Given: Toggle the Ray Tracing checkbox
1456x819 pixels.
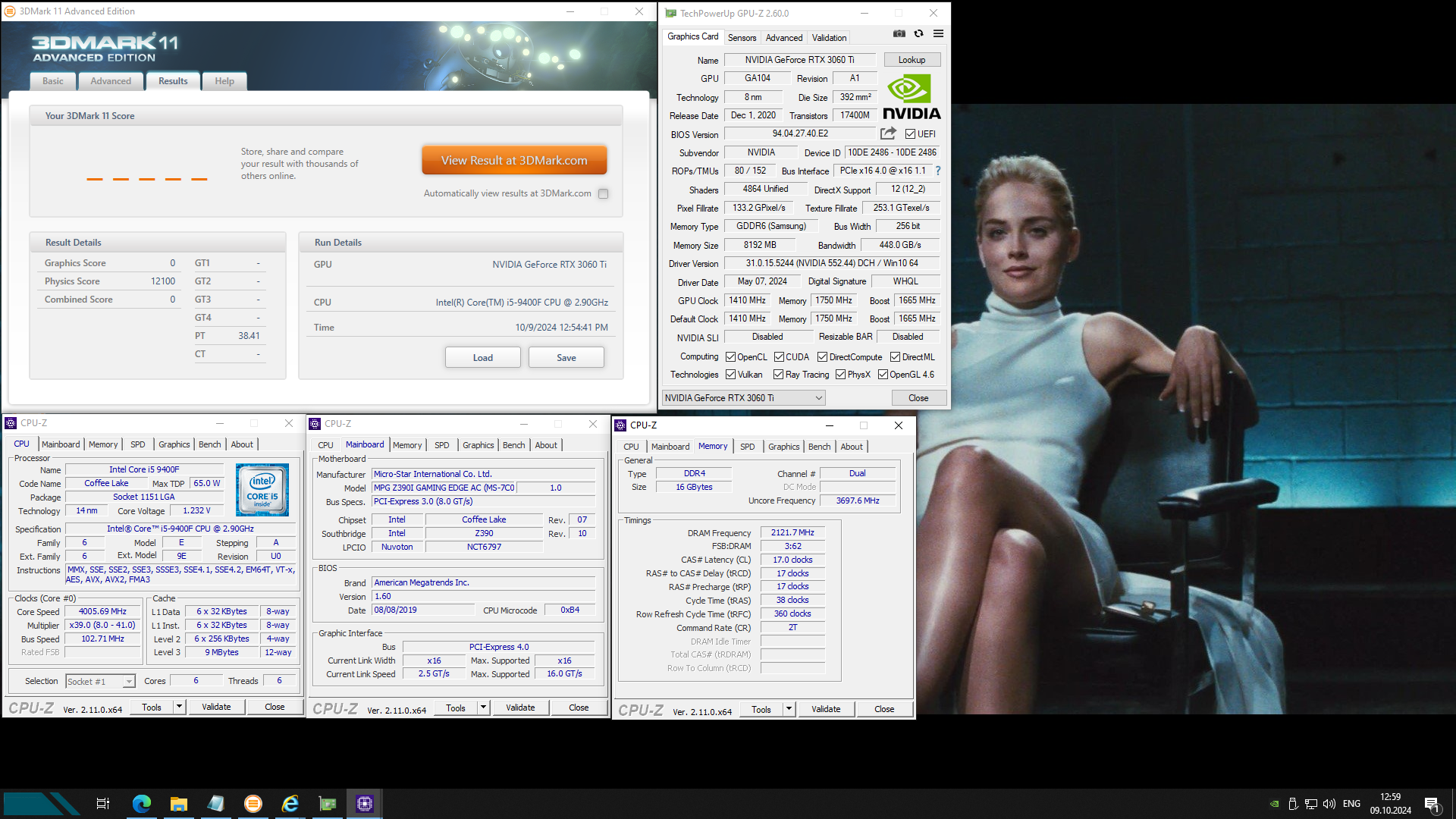Looking at the screenshot, I should coord(778,375).
